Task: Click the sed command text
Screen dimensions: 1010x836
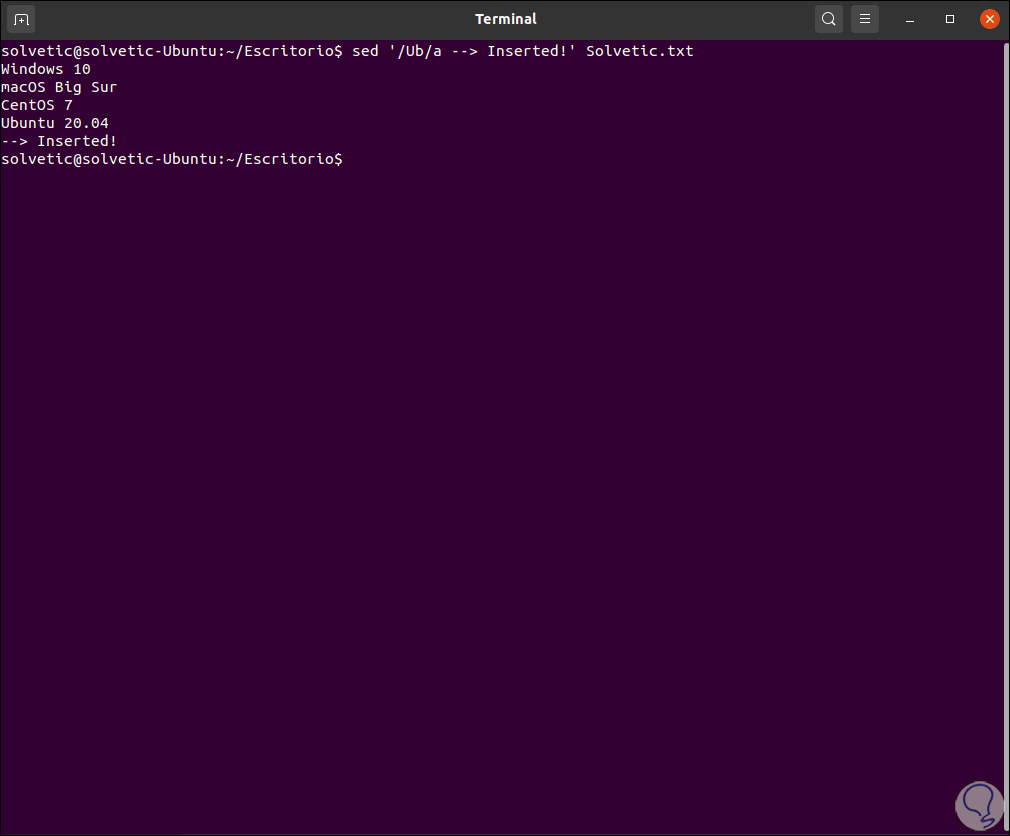Action: point(522,51)
